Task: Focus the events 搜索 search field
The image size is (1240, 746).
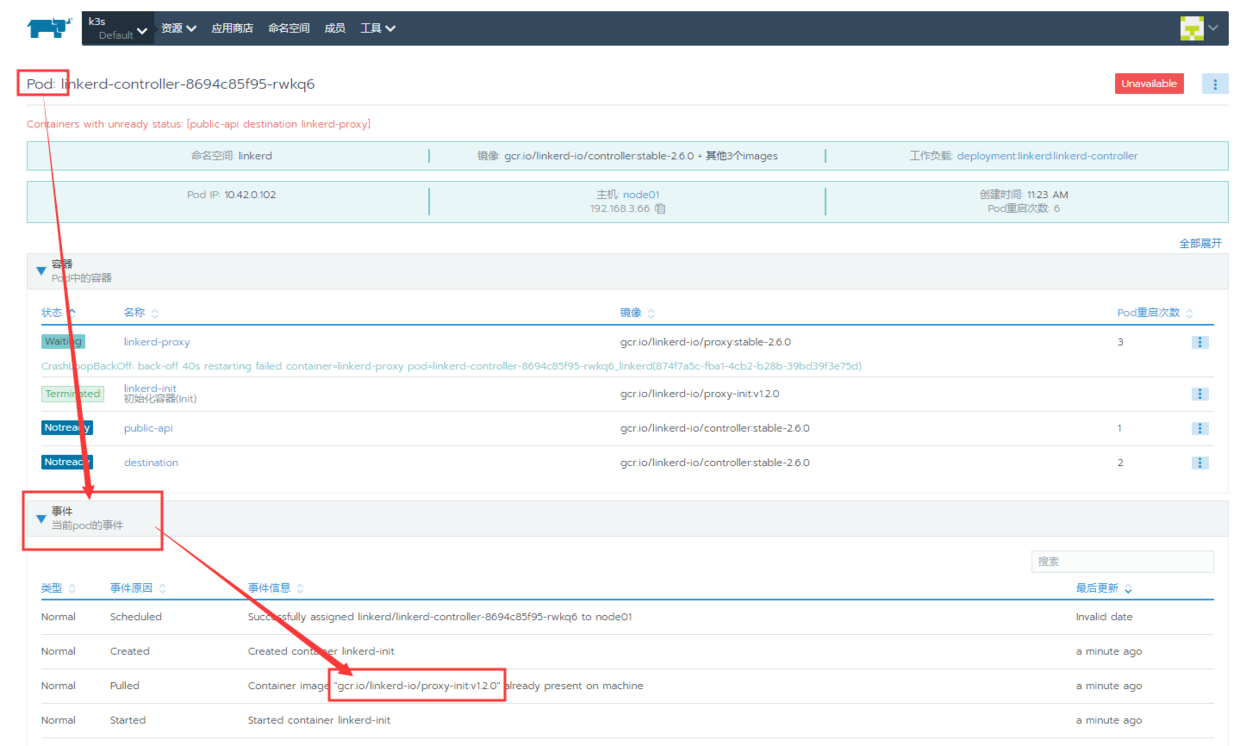Action: pos(1122,562)
